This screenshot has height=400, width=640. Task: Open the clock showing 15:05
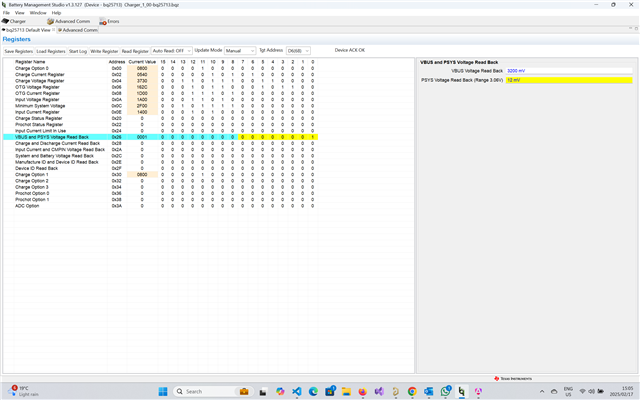(x=621, y=391)
